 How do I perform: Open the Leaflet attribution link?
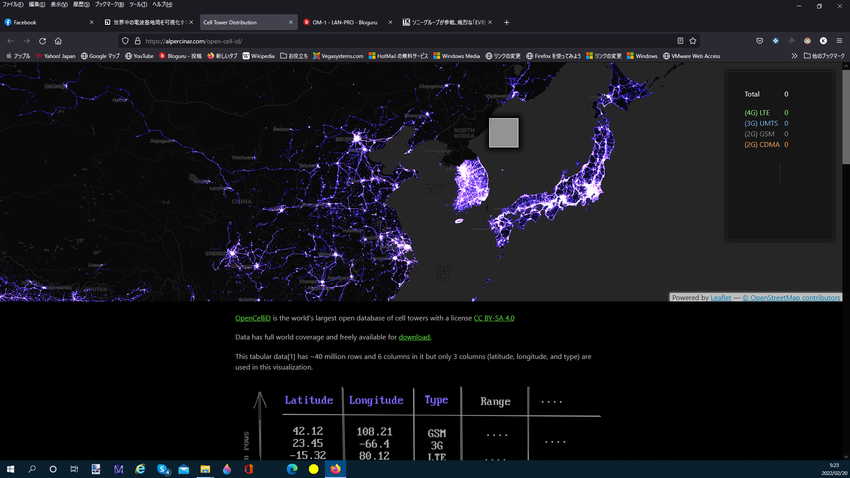tap(720, 298)
